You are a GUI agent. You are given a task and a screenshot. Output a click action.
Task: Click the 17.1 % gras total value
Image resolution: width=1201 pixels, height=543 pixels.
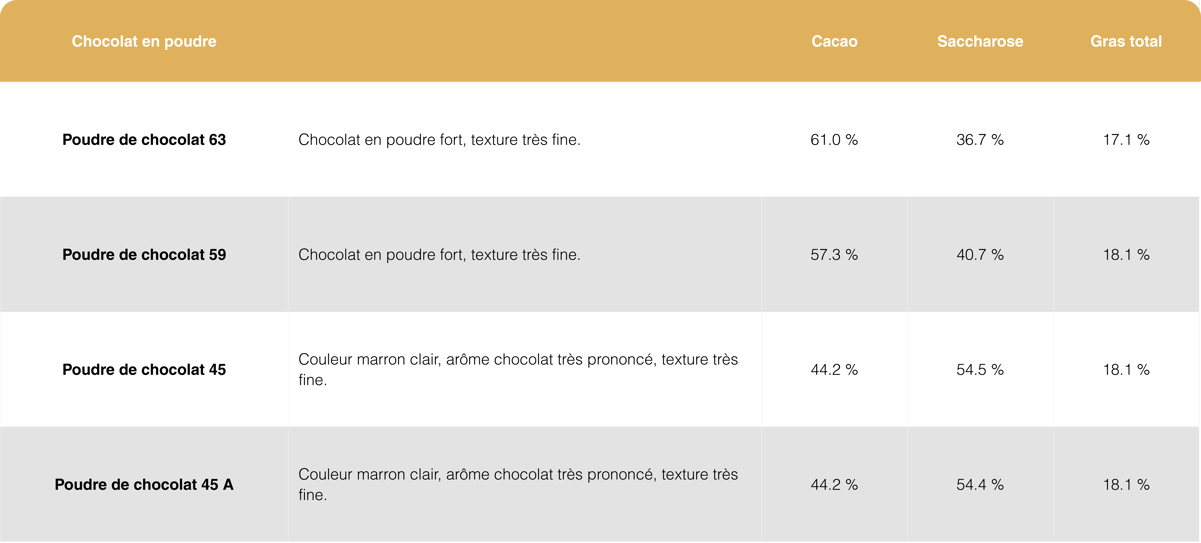[x=1126, y=140]
